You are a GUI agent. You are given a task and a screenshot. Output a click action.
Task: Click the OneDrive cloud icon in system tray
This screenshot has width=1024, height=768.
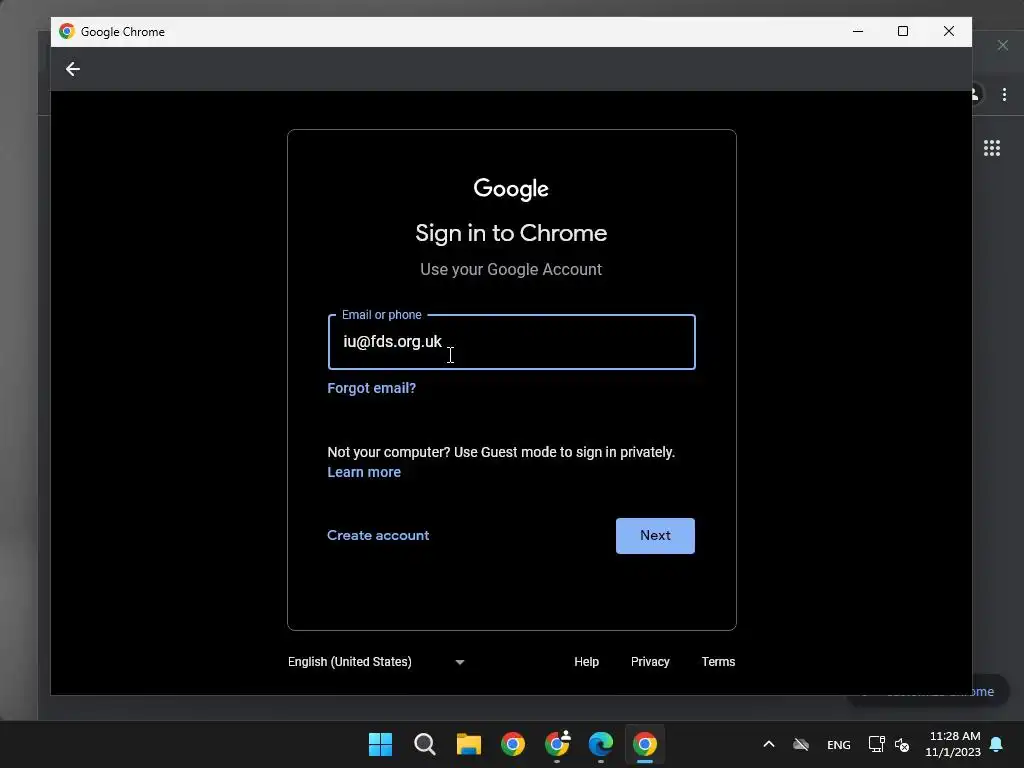801,744
